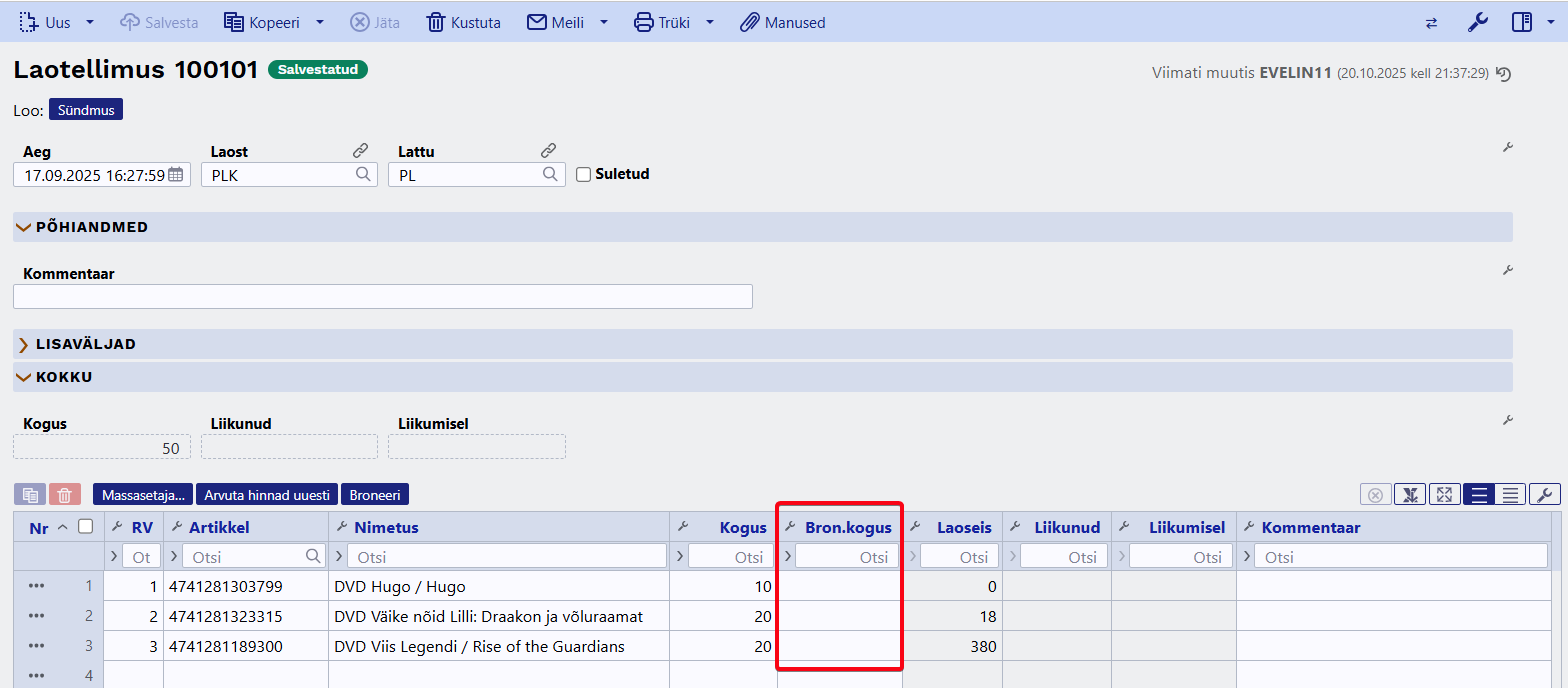Viewport: 1568px width, 688px height.
Task: Expand the LISAVÄLJAD section
Action: pos(24,344)
